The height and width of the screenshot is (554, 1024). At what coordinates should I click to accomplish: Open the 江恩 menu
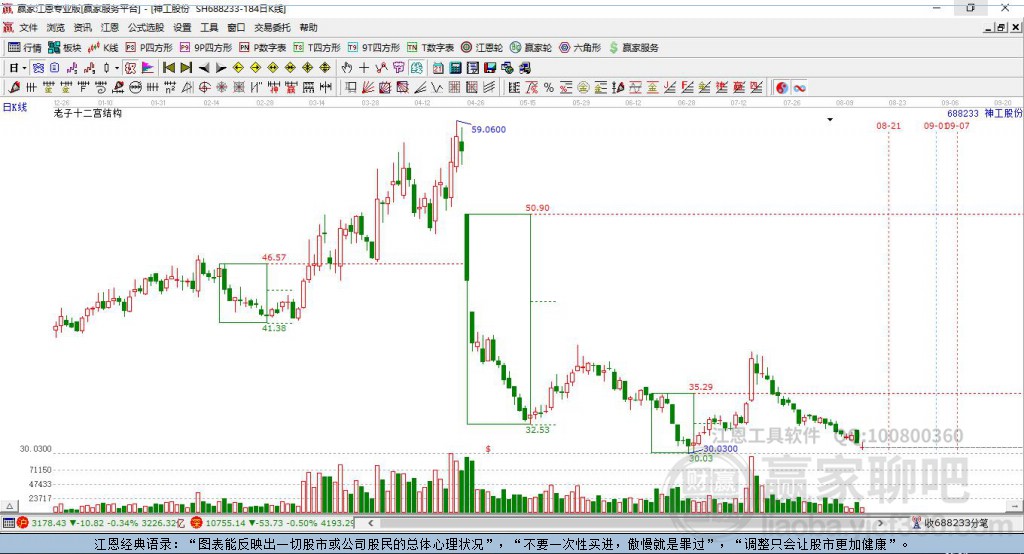pyautogui.click(x=110, y=27)
